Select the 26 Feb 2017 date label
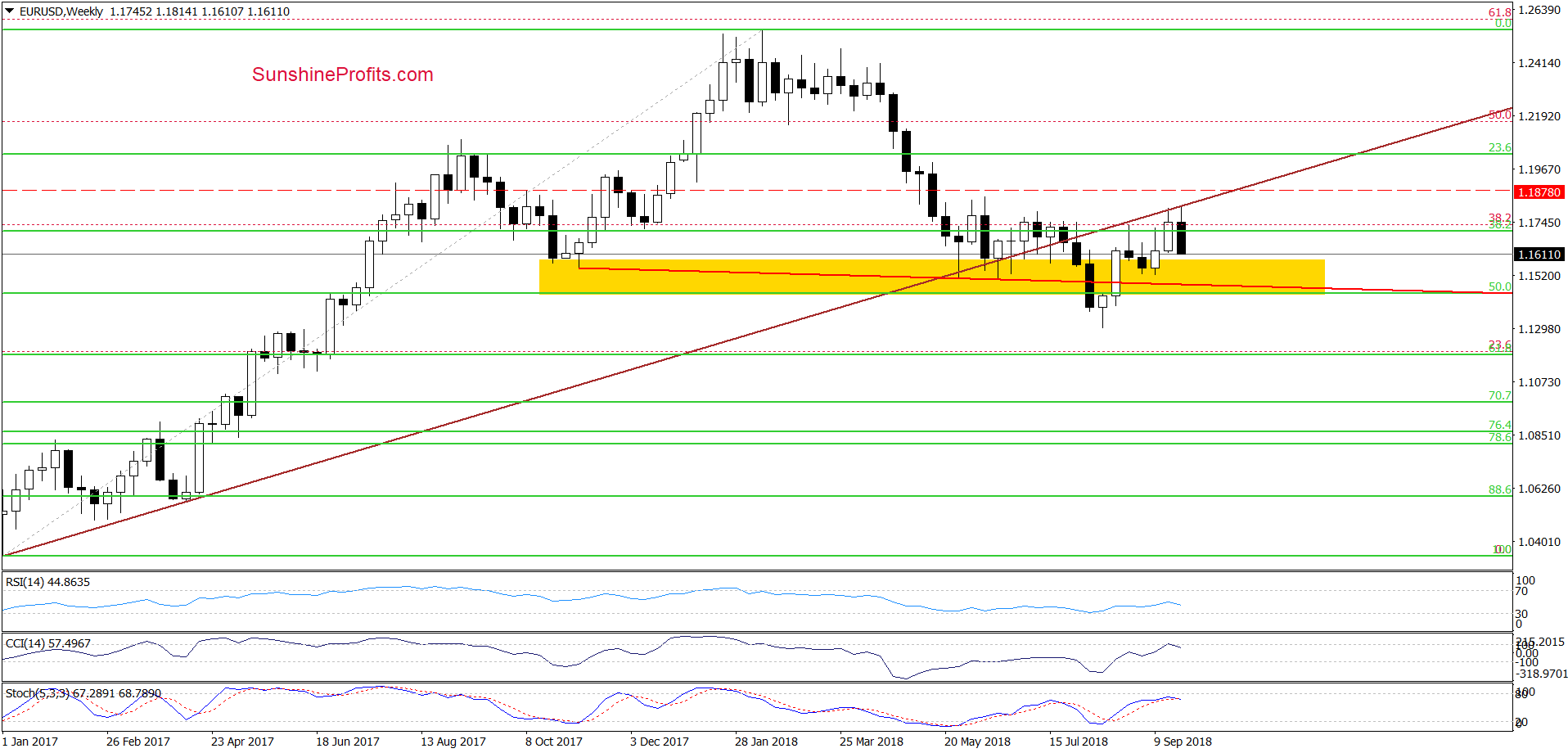The width and height of the screenshot is (1568, 753). coord(138,742)
